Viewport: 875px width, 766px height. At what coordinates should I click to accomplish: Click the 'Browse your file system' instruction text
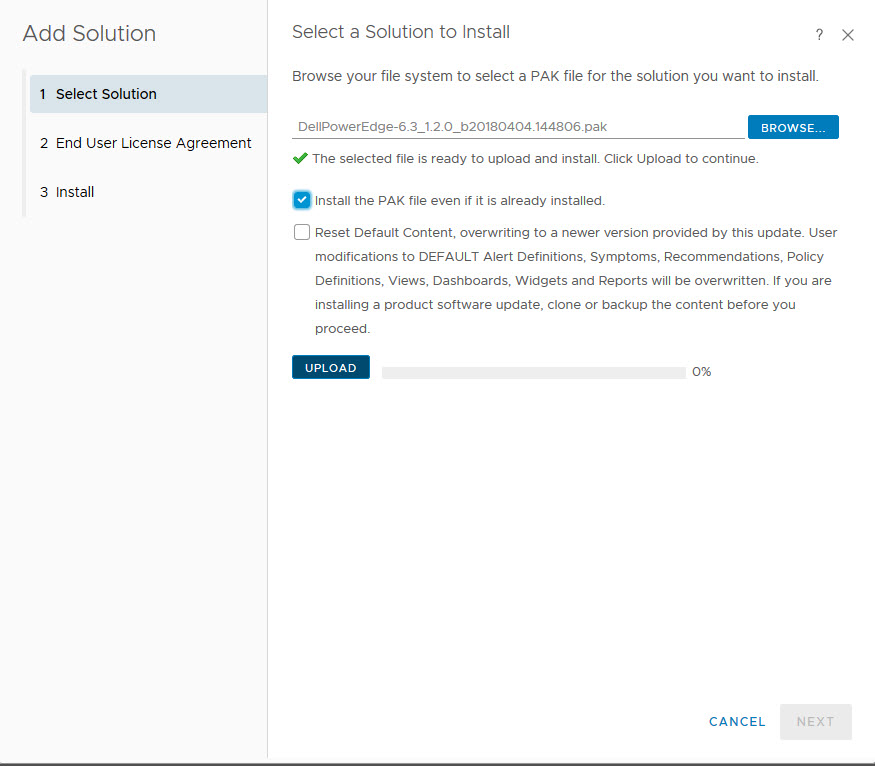555,76
